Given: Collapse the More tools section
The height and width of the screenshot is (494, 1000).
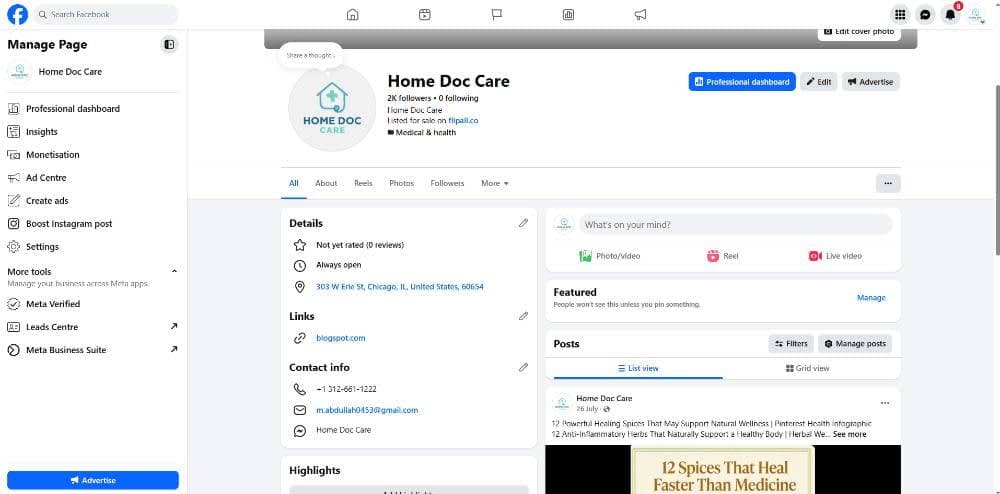Looking at the screenshot, I should coord(175,272).
